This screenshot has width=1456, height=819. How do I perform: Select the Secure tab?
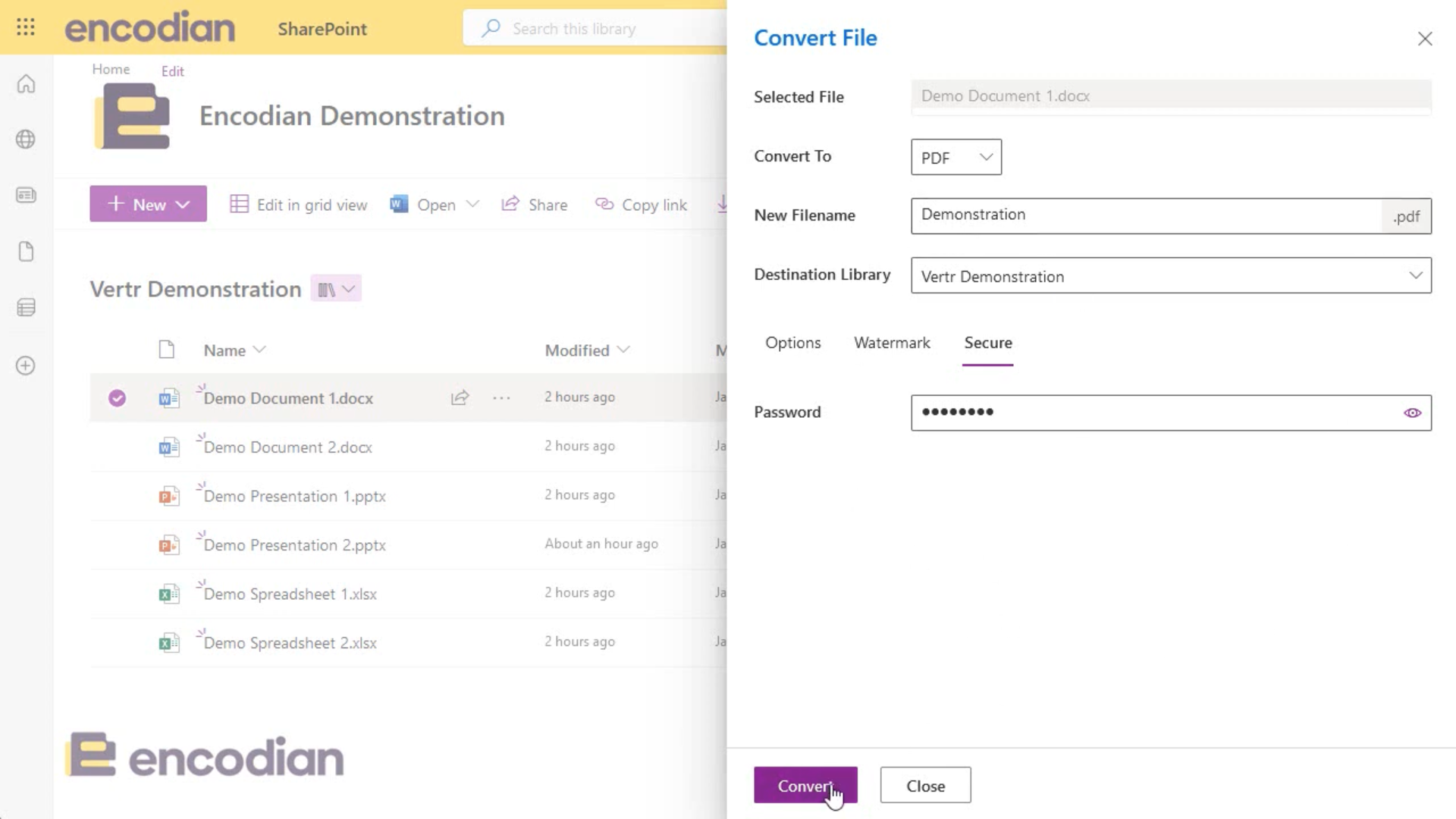(x=987, y=343)
